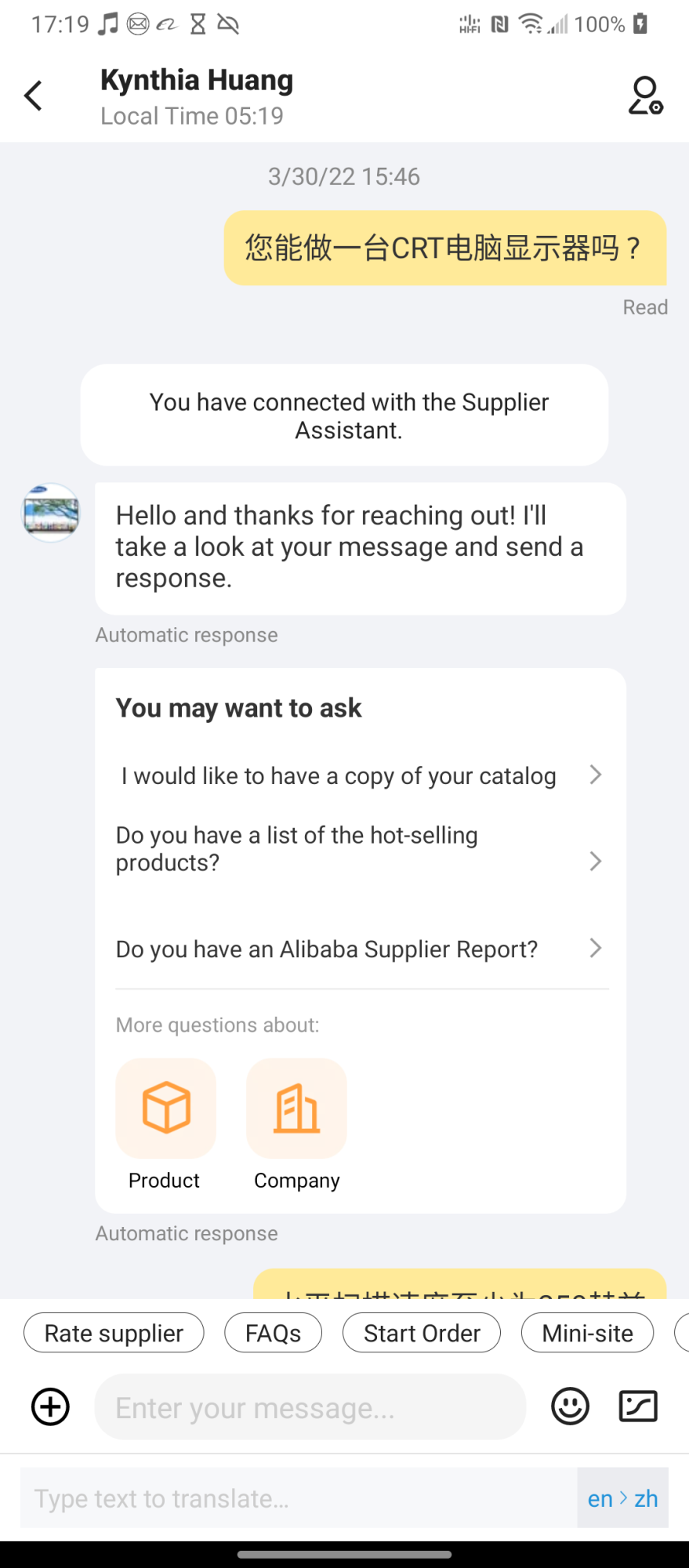The image size is (689, 1568).
Task: Expand Alibaba Supplier Report question chevron
Action: click(596, 949)
